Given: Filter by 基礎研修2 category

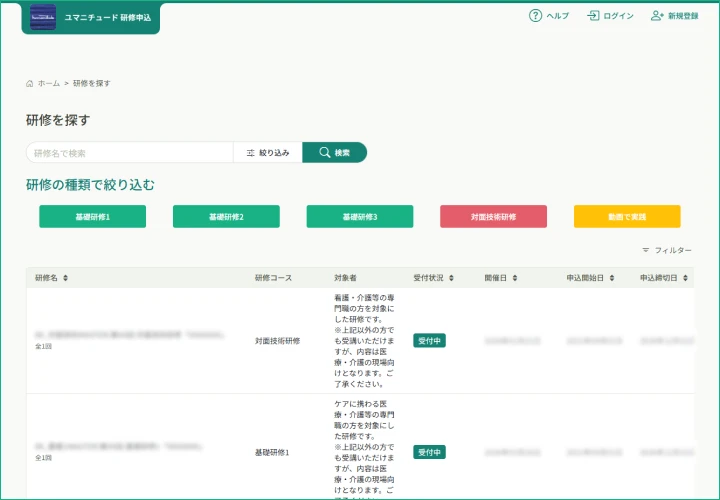Looking at the screenshot, I should (226, 217).
